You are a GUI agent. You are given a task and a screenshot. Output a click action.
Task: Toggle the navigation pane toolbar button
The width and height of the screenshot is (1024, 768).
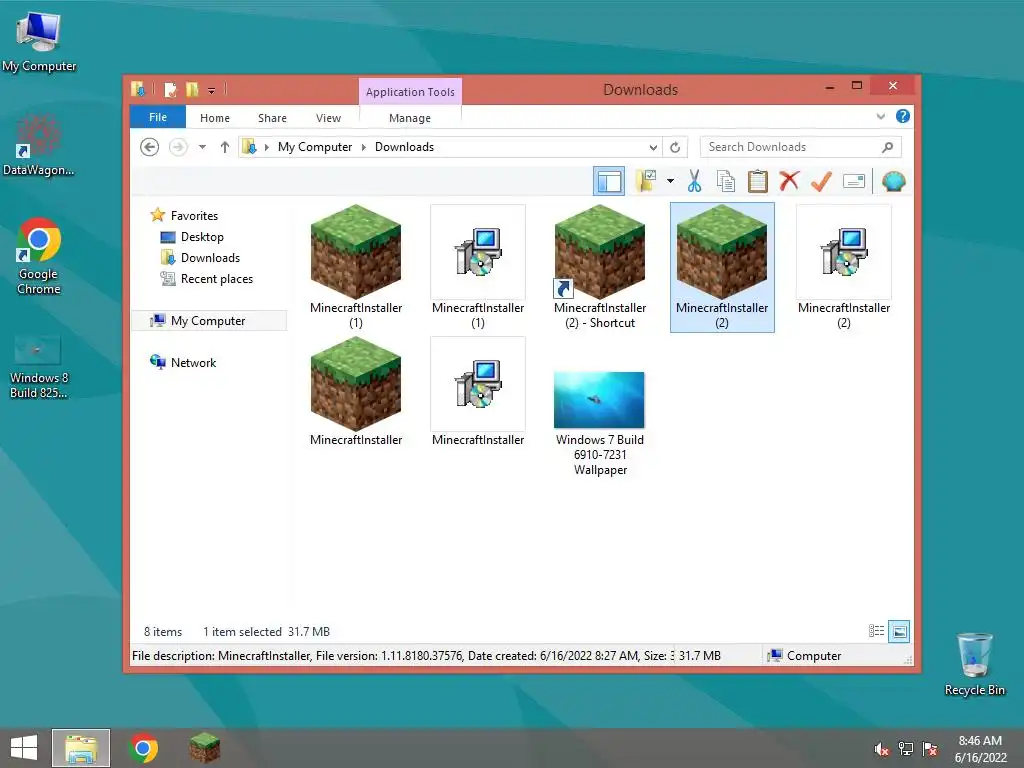coord(609,182)
